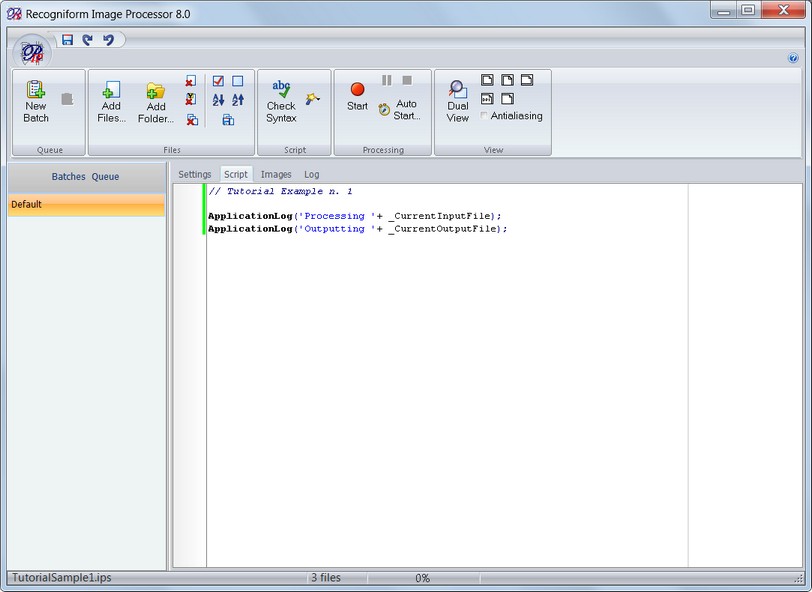
Task: Switch to the Settings tab
Action: 195,175
